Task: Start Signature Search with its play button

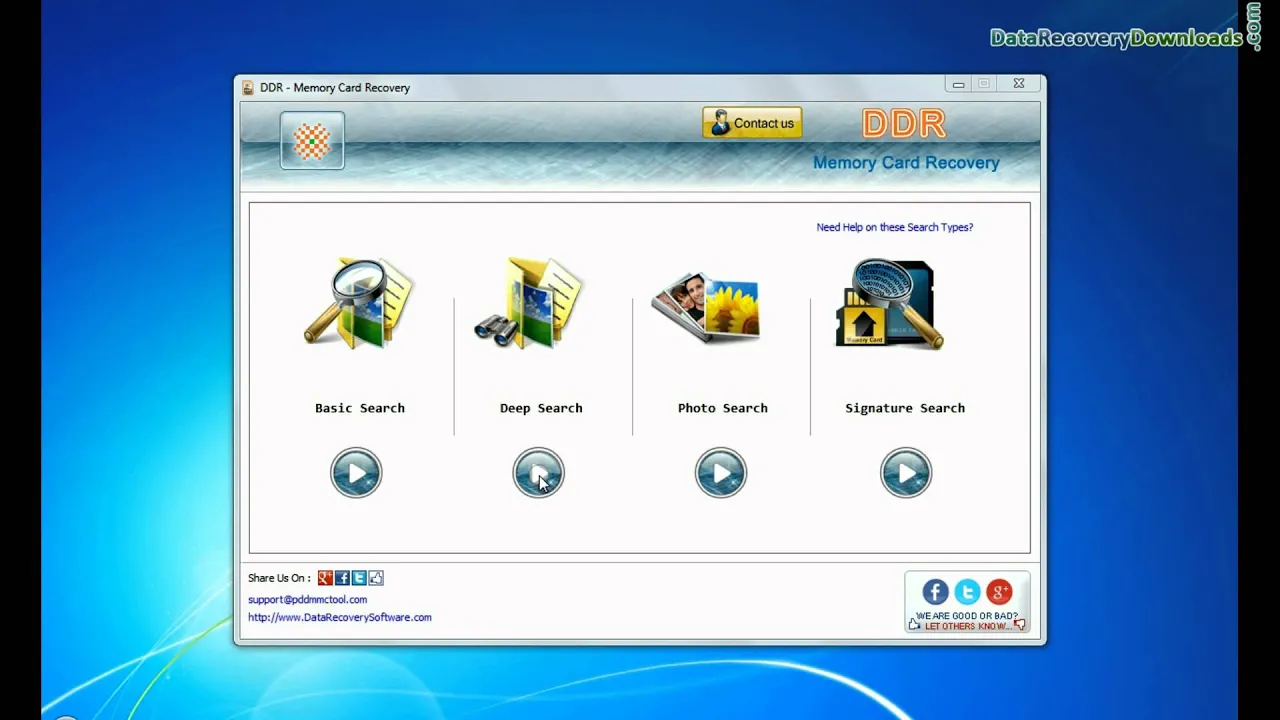Action: coord(906,473)
